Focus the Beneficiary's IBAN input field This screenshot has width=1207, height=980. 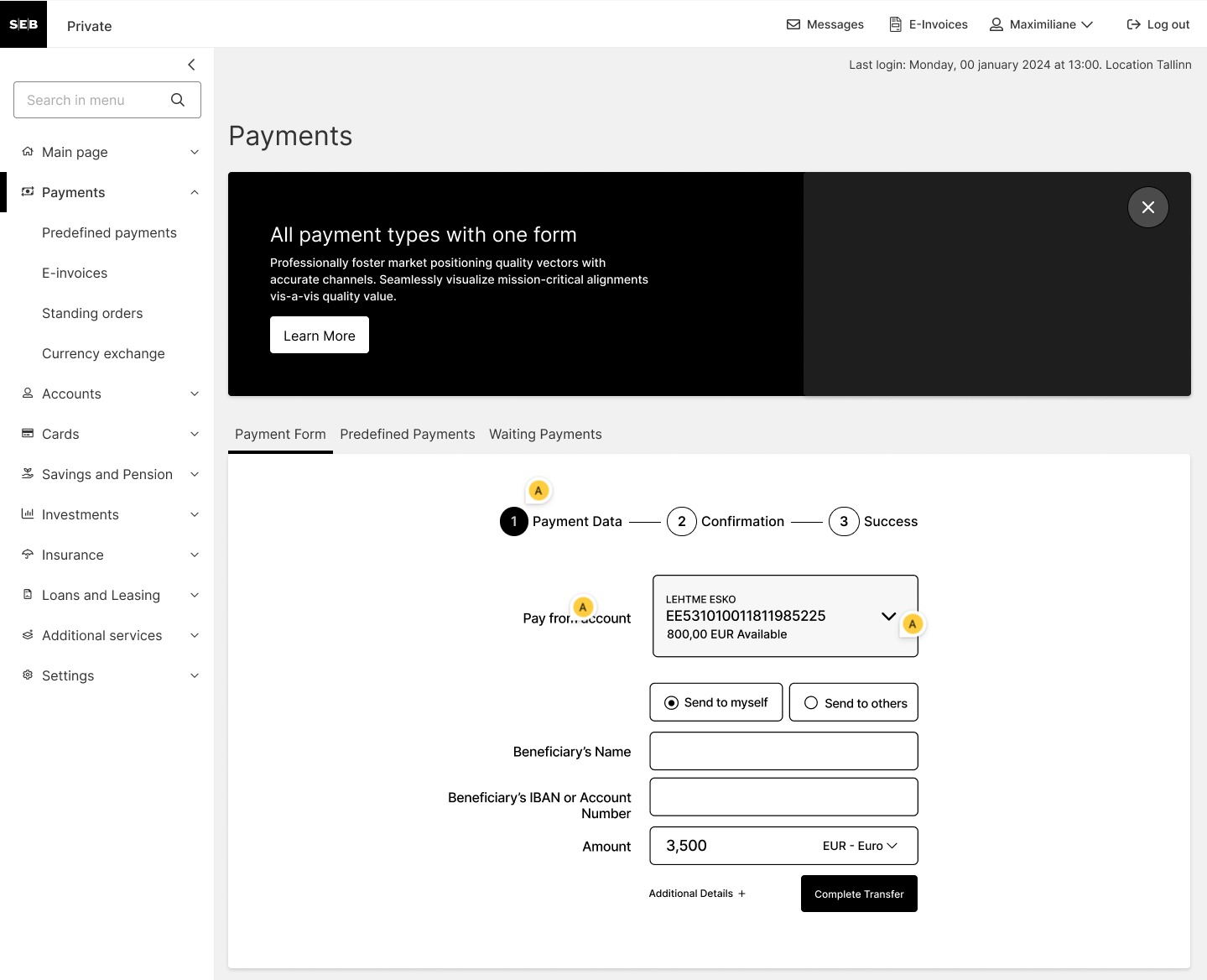pos(784,797)
